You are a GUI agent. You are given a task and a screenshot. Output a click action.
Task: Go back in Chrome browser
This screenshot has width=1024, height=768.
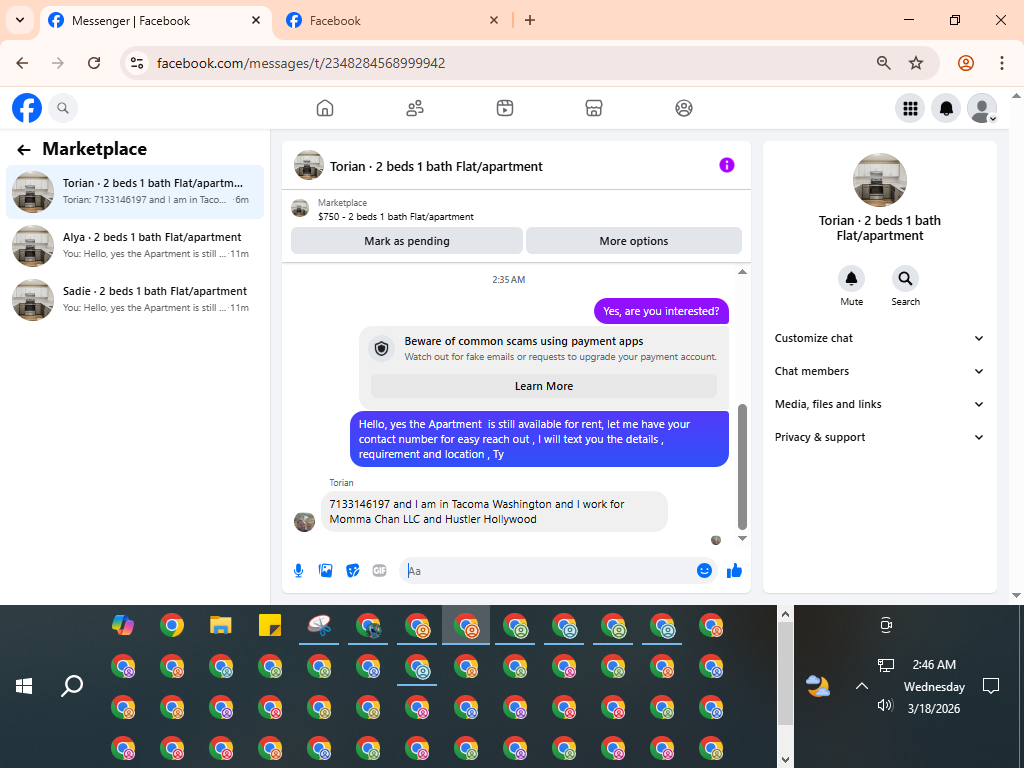tap(22, 63)
